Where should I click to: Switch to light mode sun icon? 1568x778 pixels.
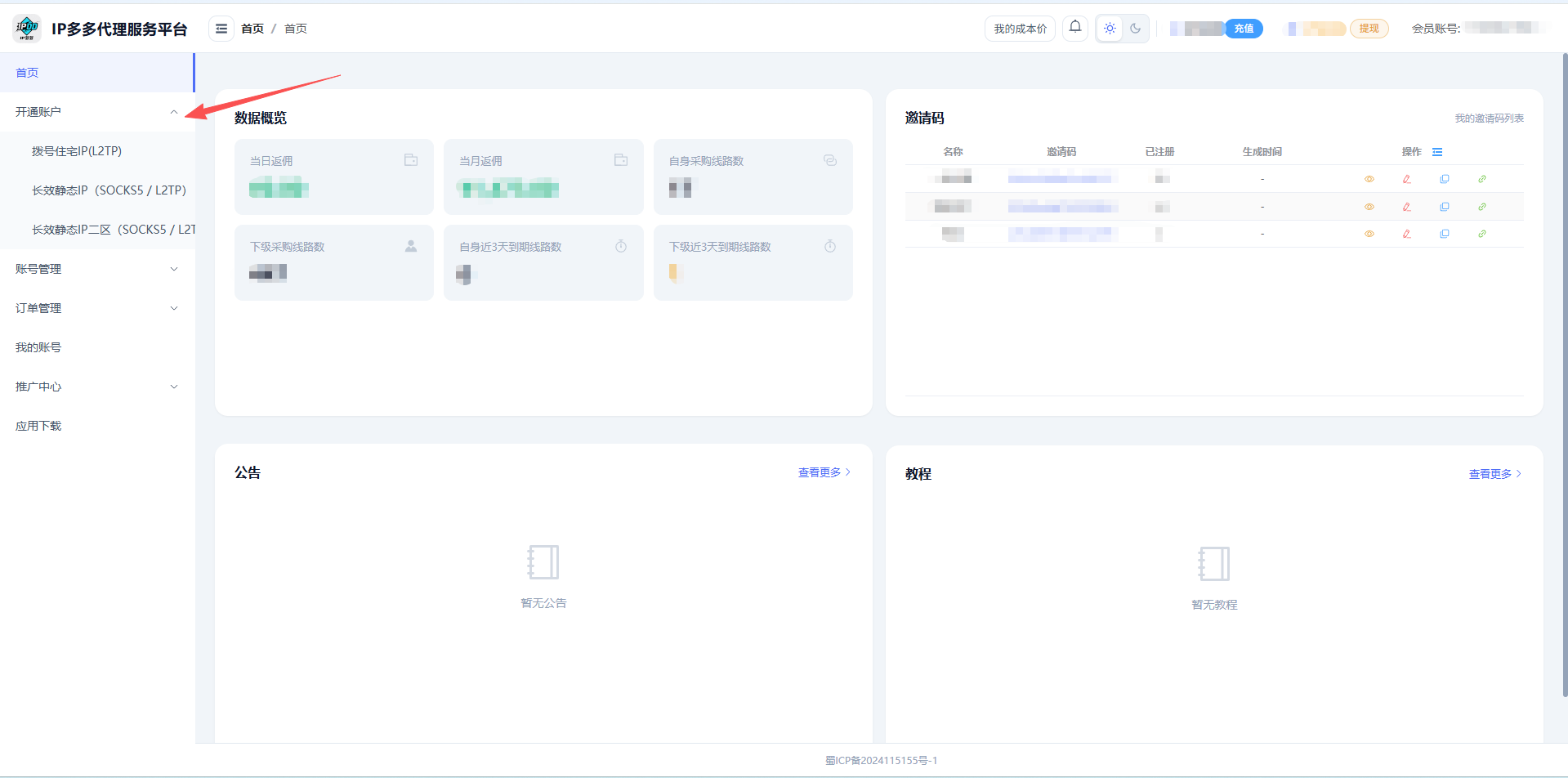[x=1110, y=29]
